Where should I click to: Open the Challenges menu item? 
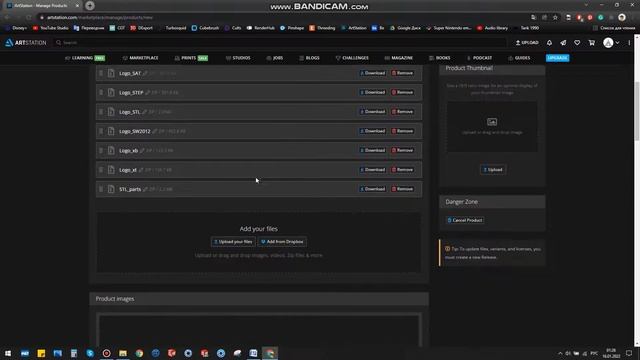(352, 58)
